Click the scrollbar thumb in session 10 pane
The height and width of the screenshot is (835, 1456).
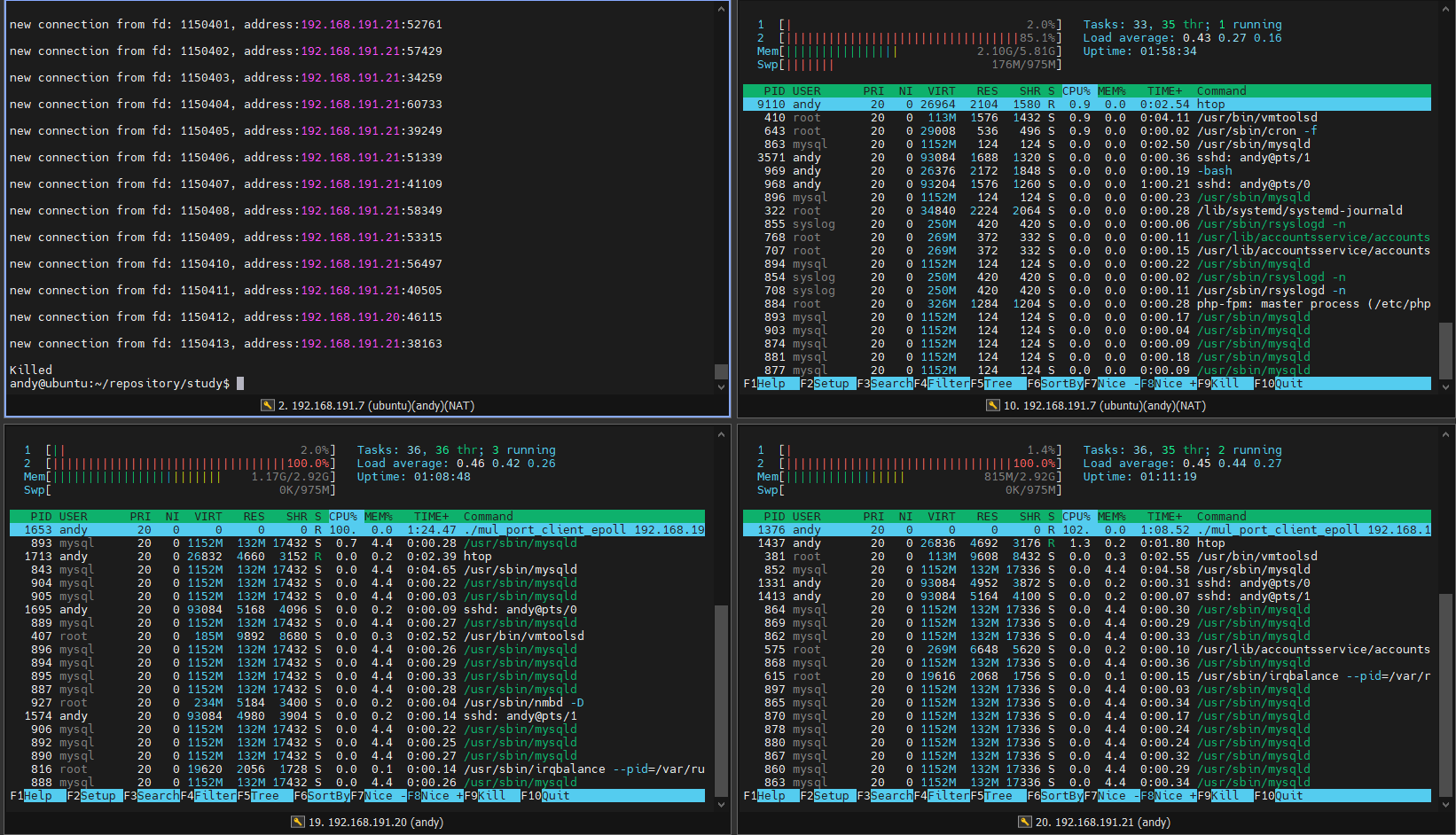(1446, 350)
